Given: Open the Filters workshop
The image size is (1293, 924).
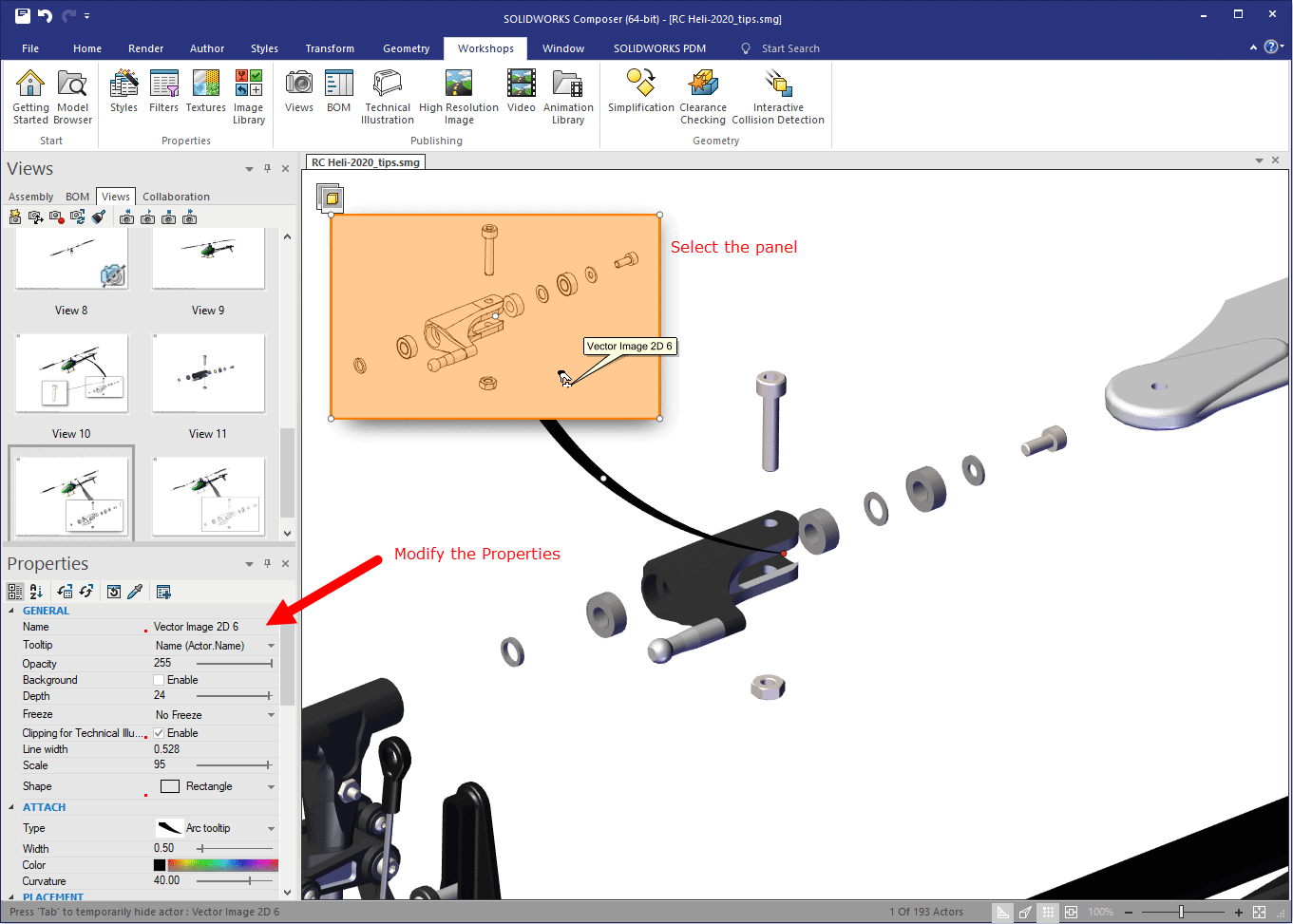Looking at the screenshot, I should point(163,91).
